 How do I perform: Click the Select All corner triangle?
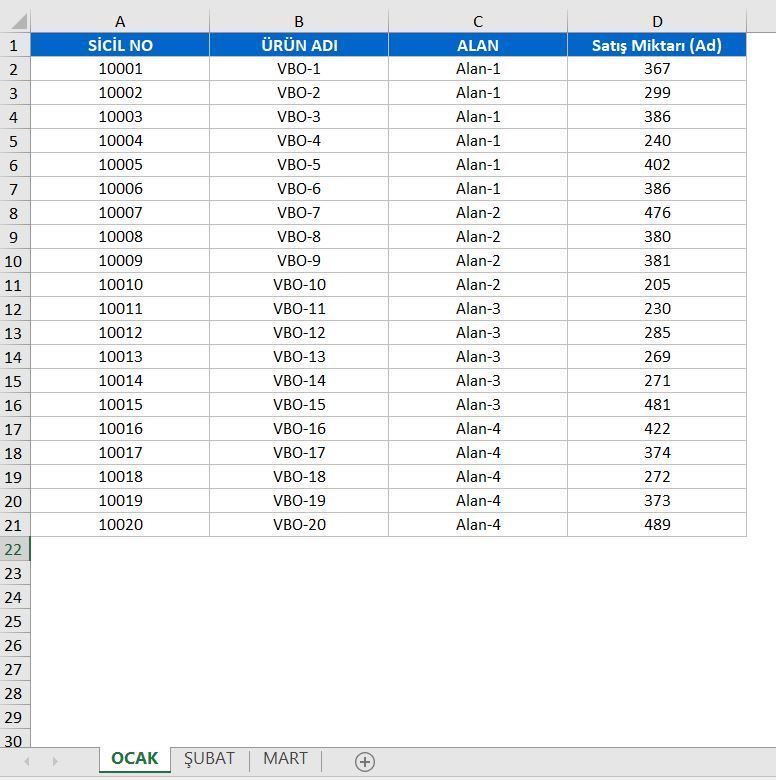pos(18,21)
